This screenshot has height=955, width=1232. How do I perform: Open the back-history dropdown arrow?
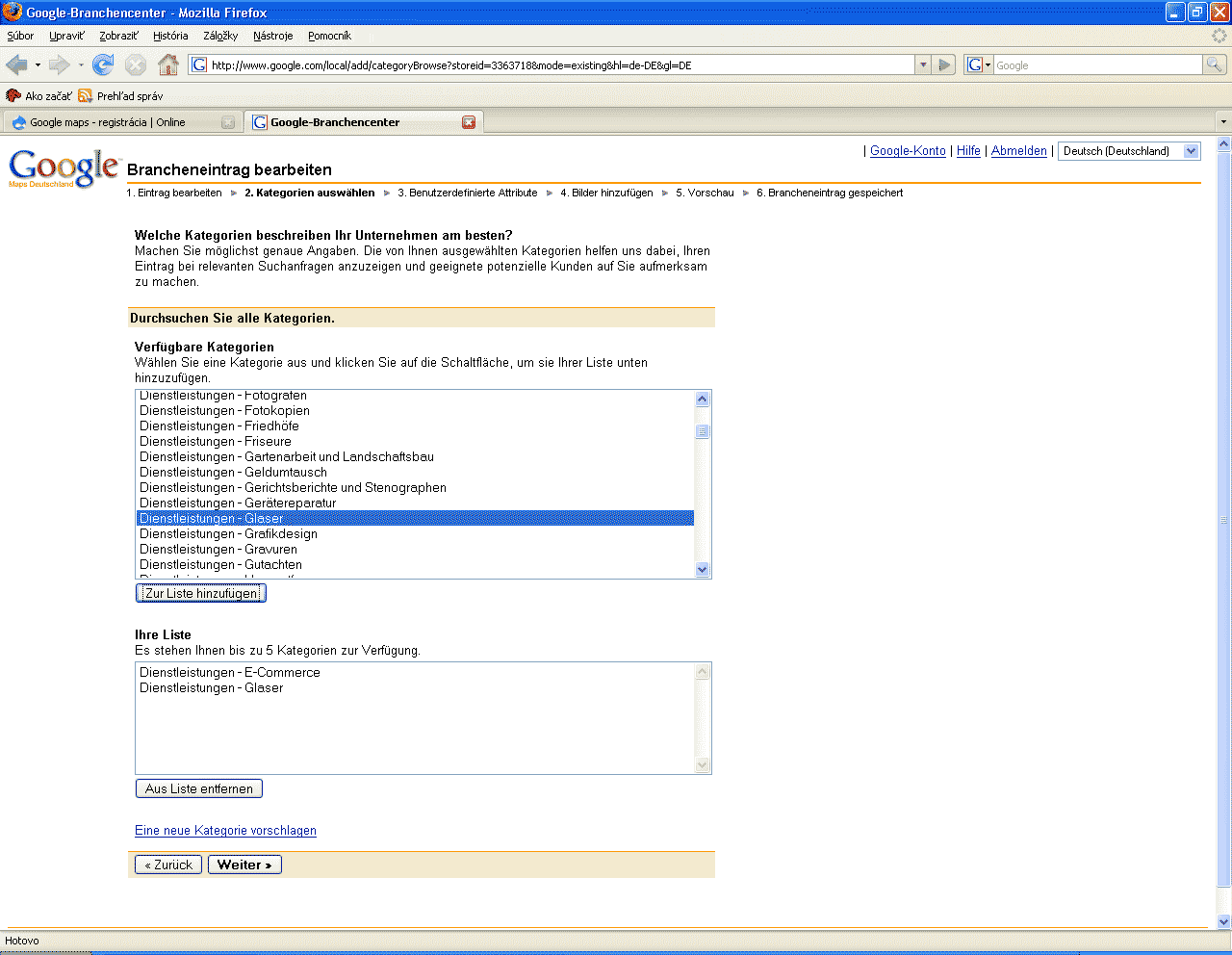[38, 65]
